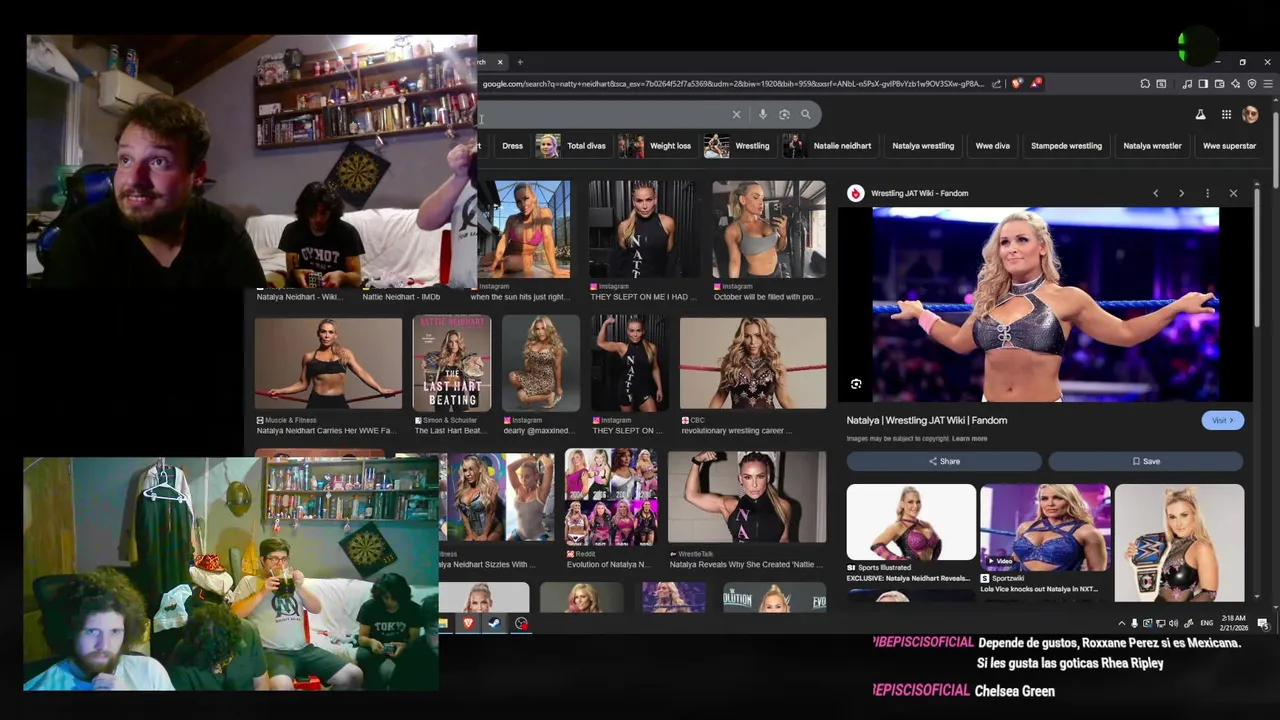Click the Brave Shields lion icon
The image size is (1280, 720).
point(1017,84)
